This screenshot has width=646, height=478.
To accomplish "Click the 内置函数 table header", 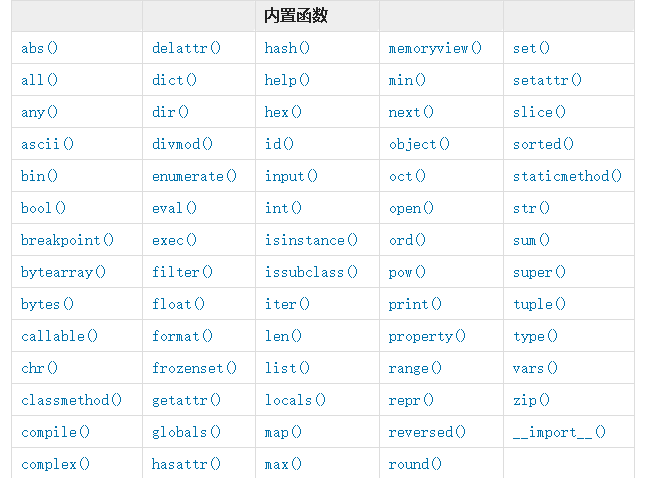I will (x=296, y=16).
